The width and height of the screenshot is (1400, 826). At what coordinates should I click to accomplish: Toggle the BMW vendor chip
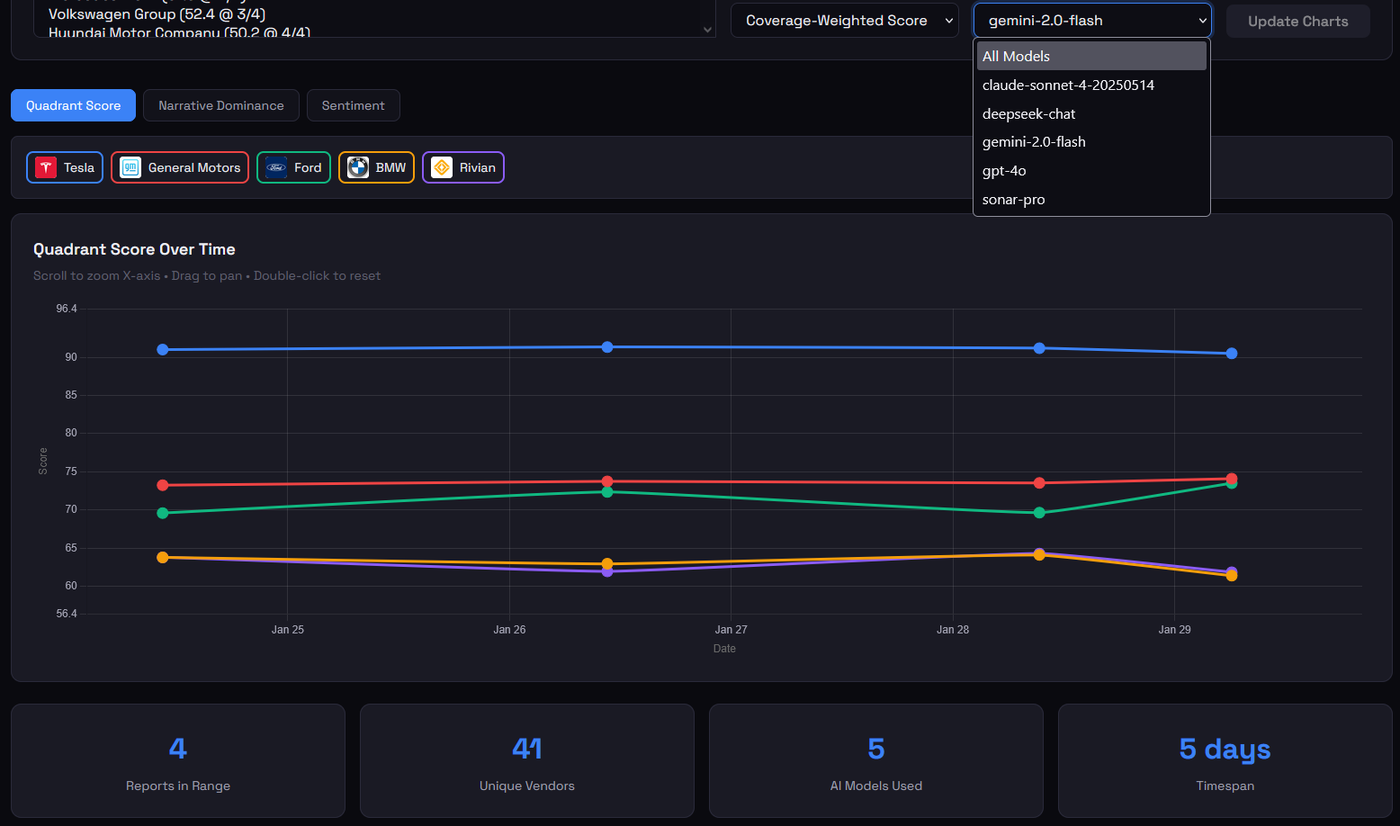tap(376, 168)
